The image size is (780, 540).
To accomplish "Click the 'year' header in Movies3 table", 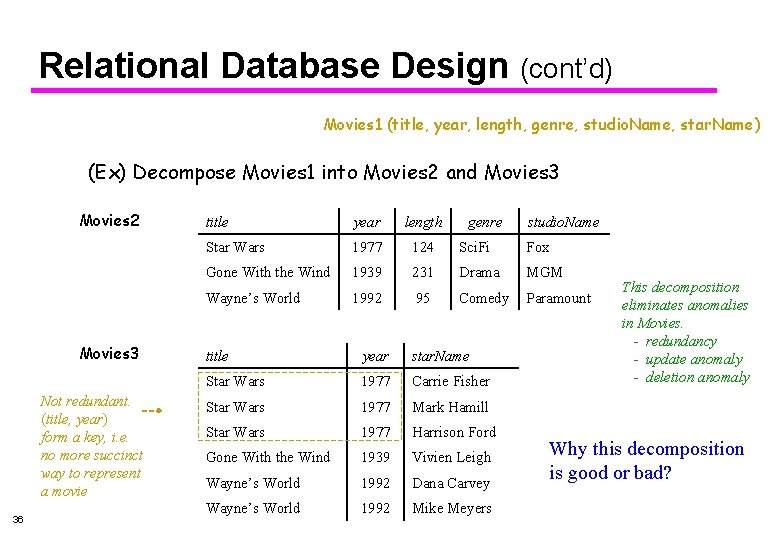I will coord(375,357).
